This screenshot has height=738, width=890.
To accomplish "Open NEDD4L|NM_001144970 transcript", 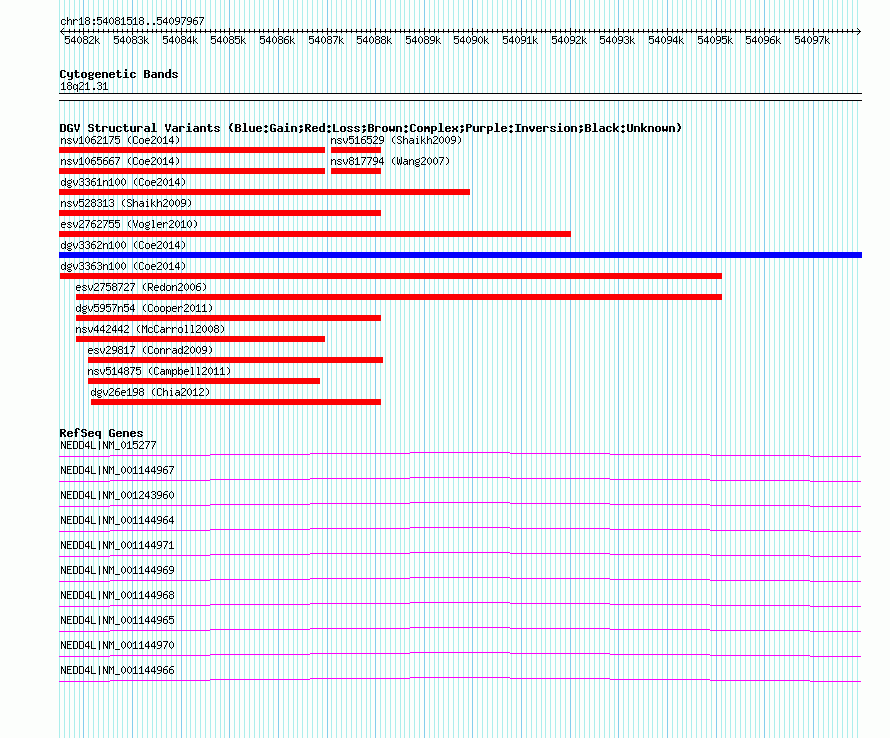I will [x=117, y=645].
